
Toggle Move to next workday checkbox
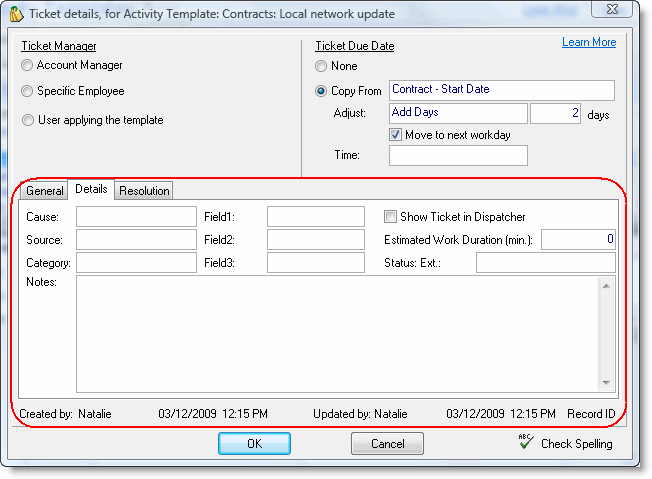[x=396, y=135]
